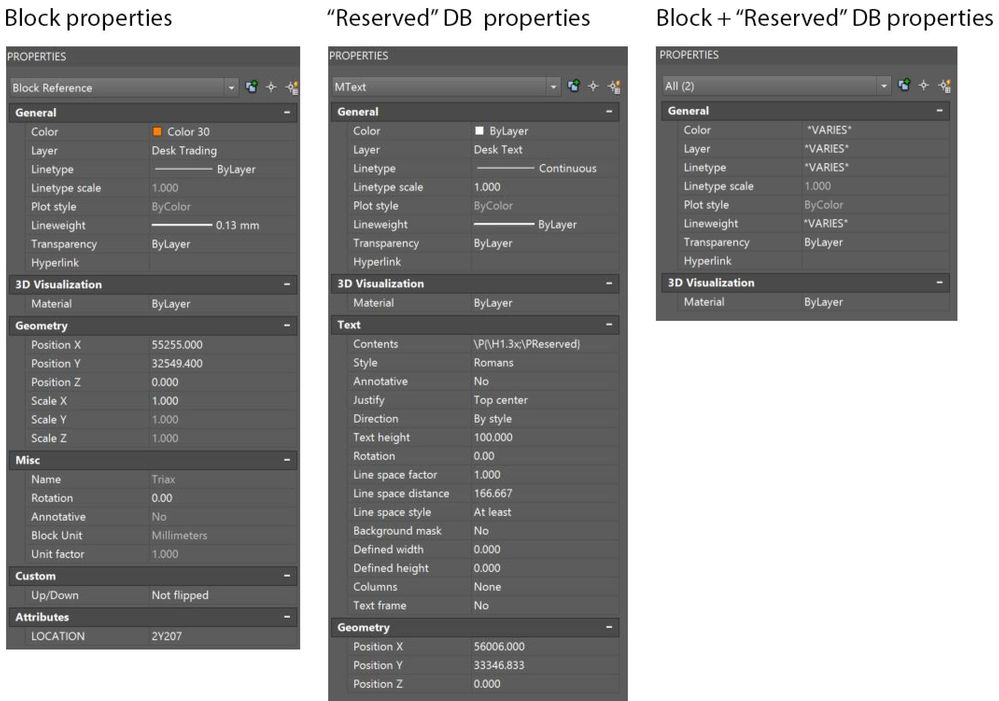Open the MText object type dropdown
Screen dimensions: 999x701
click(x=555, y=87)
